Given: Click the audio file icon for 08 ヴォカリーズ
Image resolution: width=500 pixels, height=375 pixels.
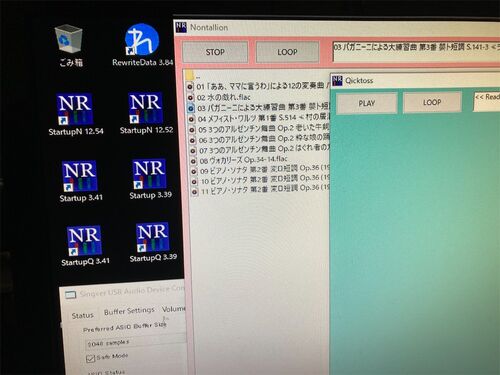Looking at the screenshot, I should coord(193,161).
